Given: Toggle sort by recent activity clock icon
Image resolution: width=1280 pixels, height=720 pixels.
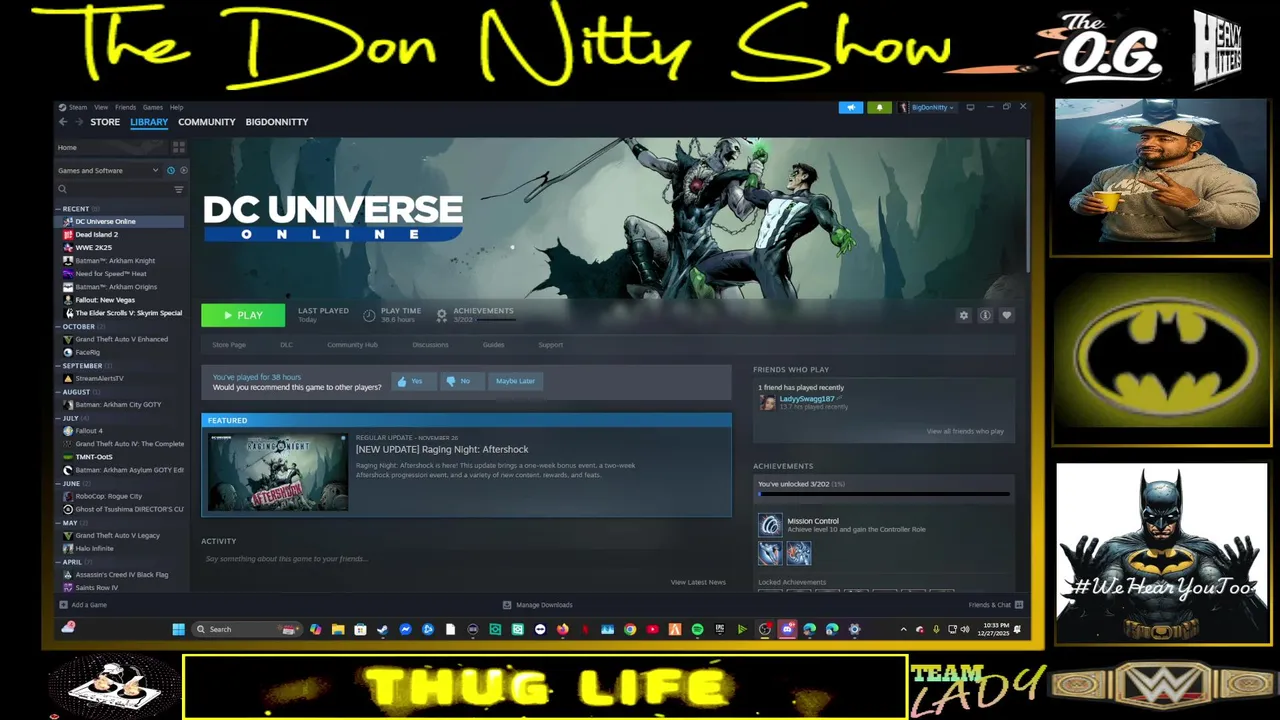Looking at the screenshot, I should (170, 171).
